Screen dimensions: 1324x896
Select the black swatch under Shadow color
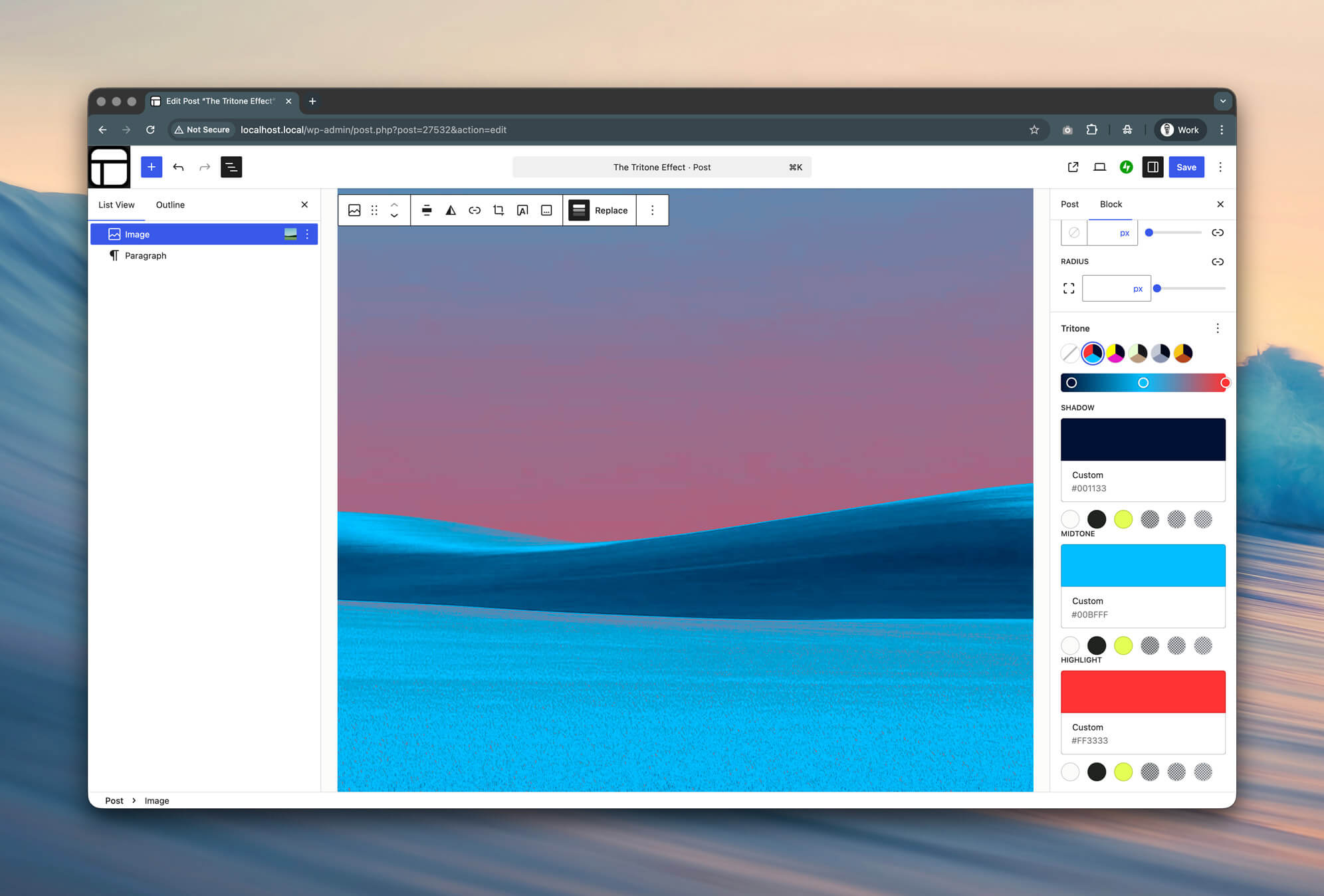coord(1097,519)
